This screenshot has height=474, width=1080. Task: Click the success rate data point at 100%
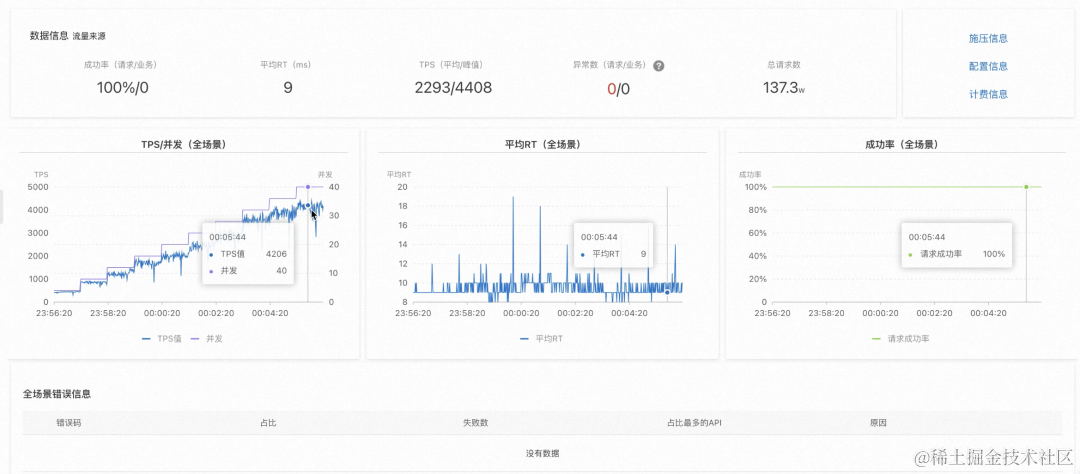1026,187
